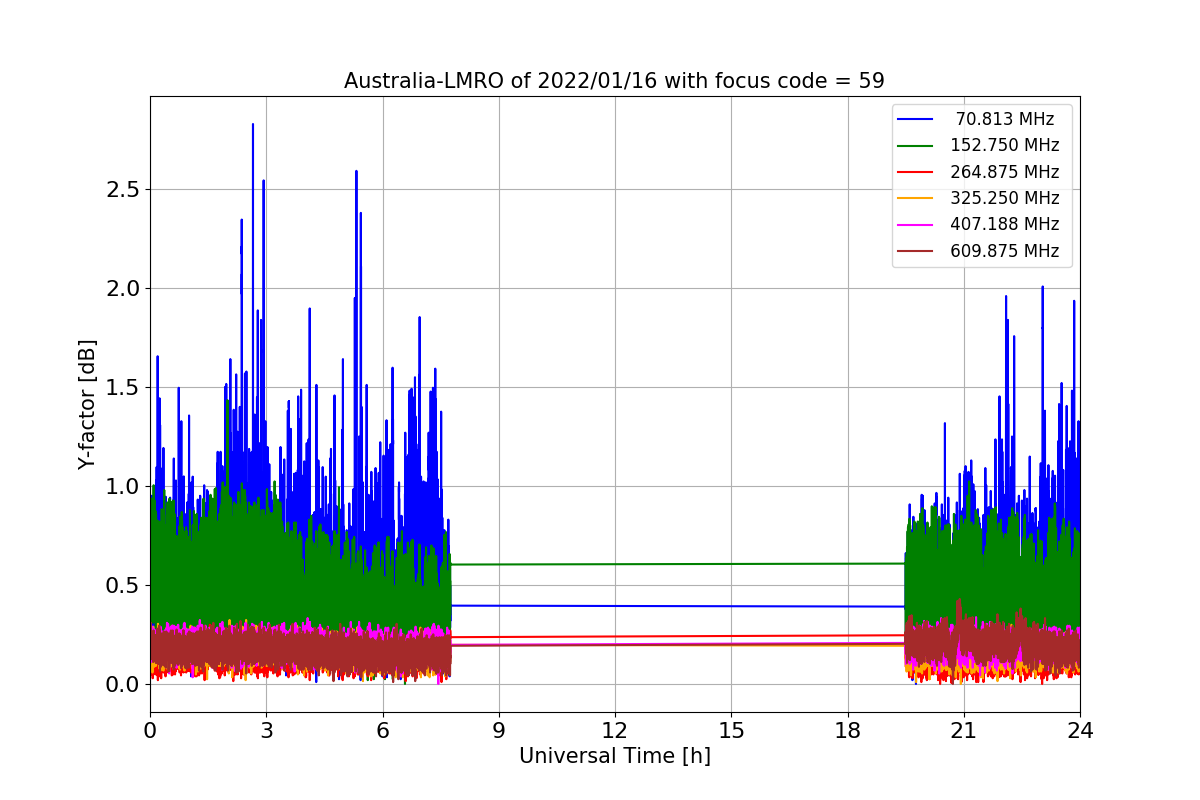Click the magenta legend line for 407.188 MHz
The width and height of the screenshot is (1200, 800).
916,225
